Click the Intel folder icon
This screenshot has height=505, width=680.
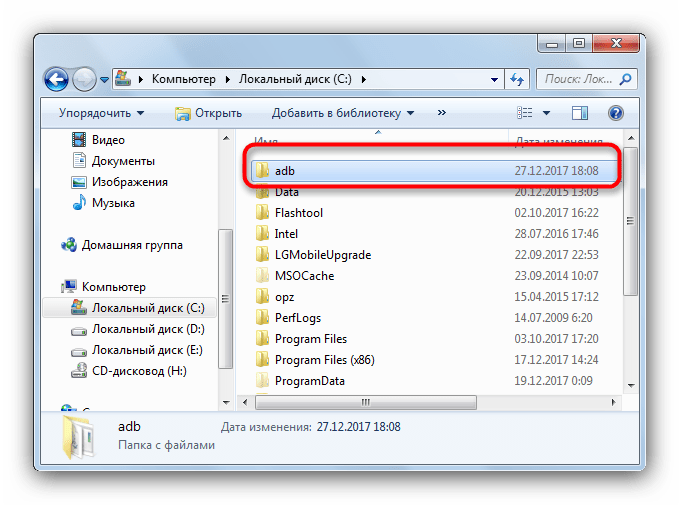262,234
